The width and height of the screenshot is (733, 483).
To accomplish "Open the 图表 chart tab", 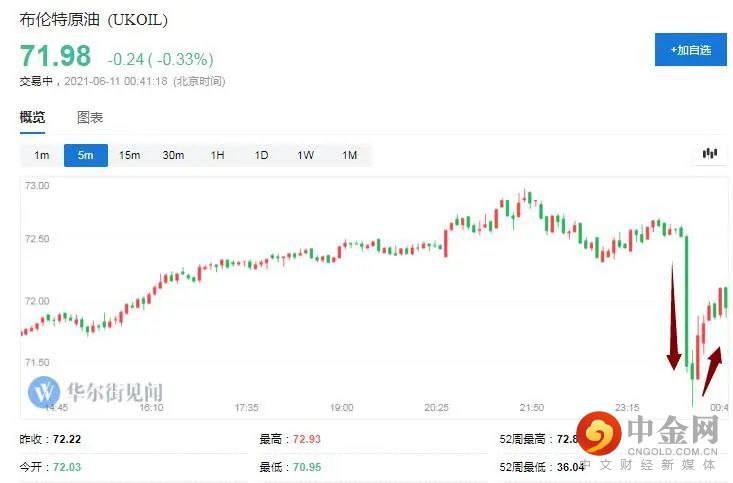I will [90, 117].
